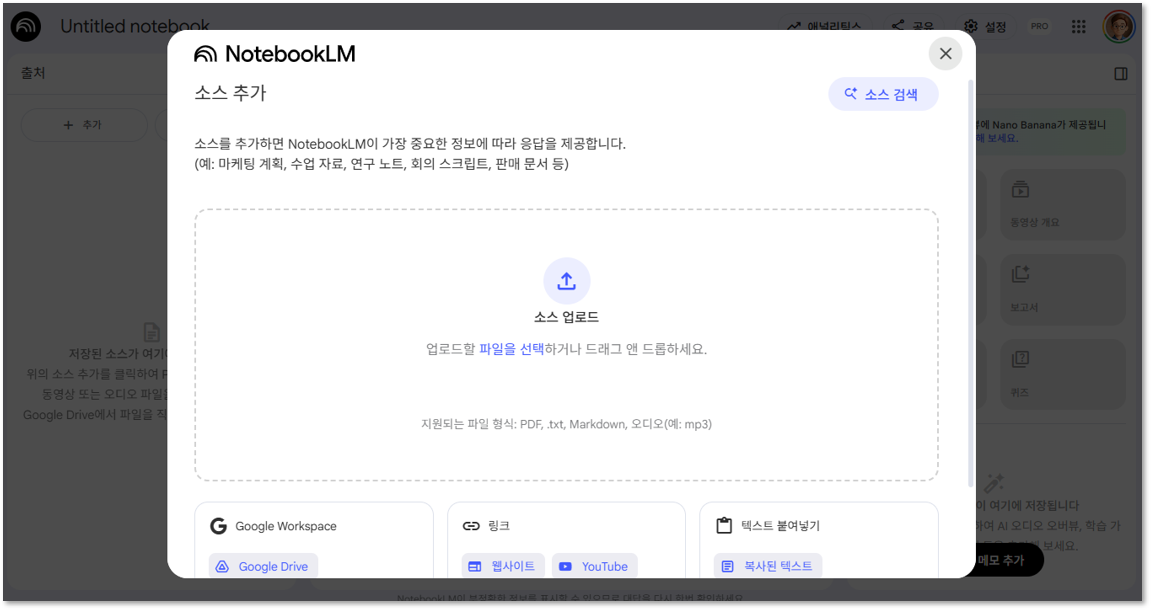The width and height of the screenshot is (1151, 610).
Task: Click the NotebookLM logo in dialog
Action: (x=275, y=54)
